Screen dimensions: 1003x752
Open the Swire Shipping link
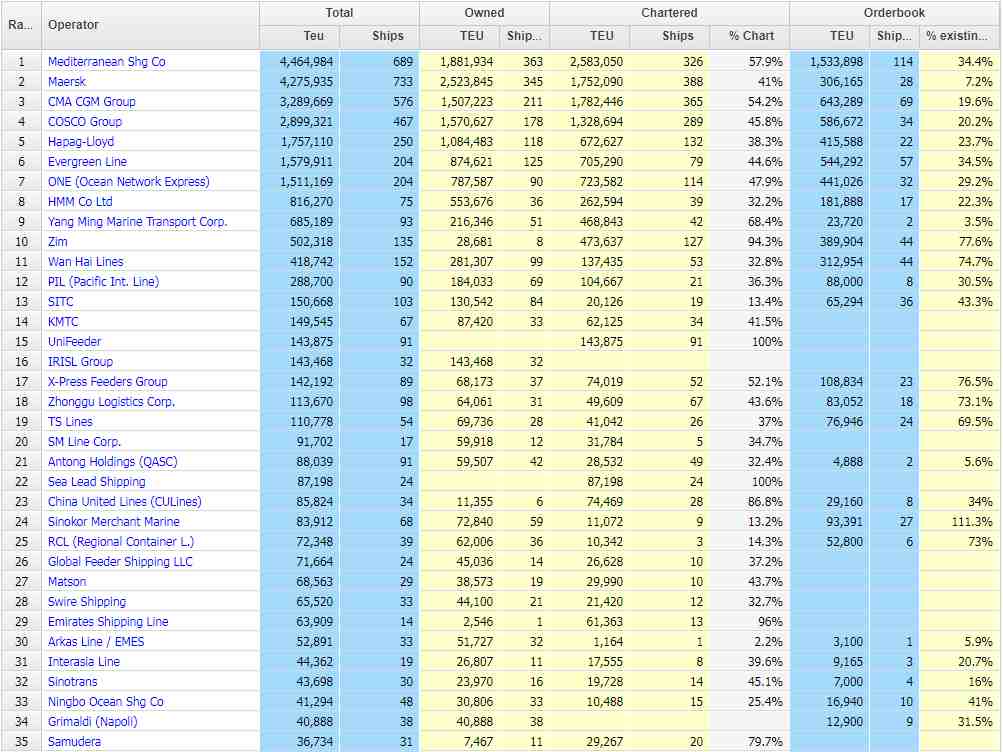pos(87,601)
